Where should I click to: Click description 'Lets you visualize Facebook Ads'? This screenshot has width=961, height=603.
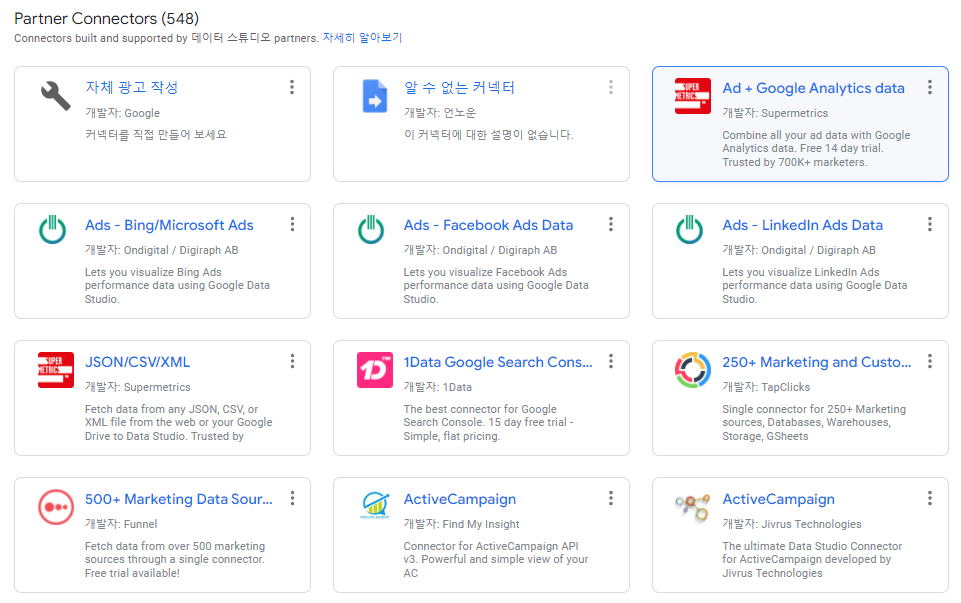[496, 286]
